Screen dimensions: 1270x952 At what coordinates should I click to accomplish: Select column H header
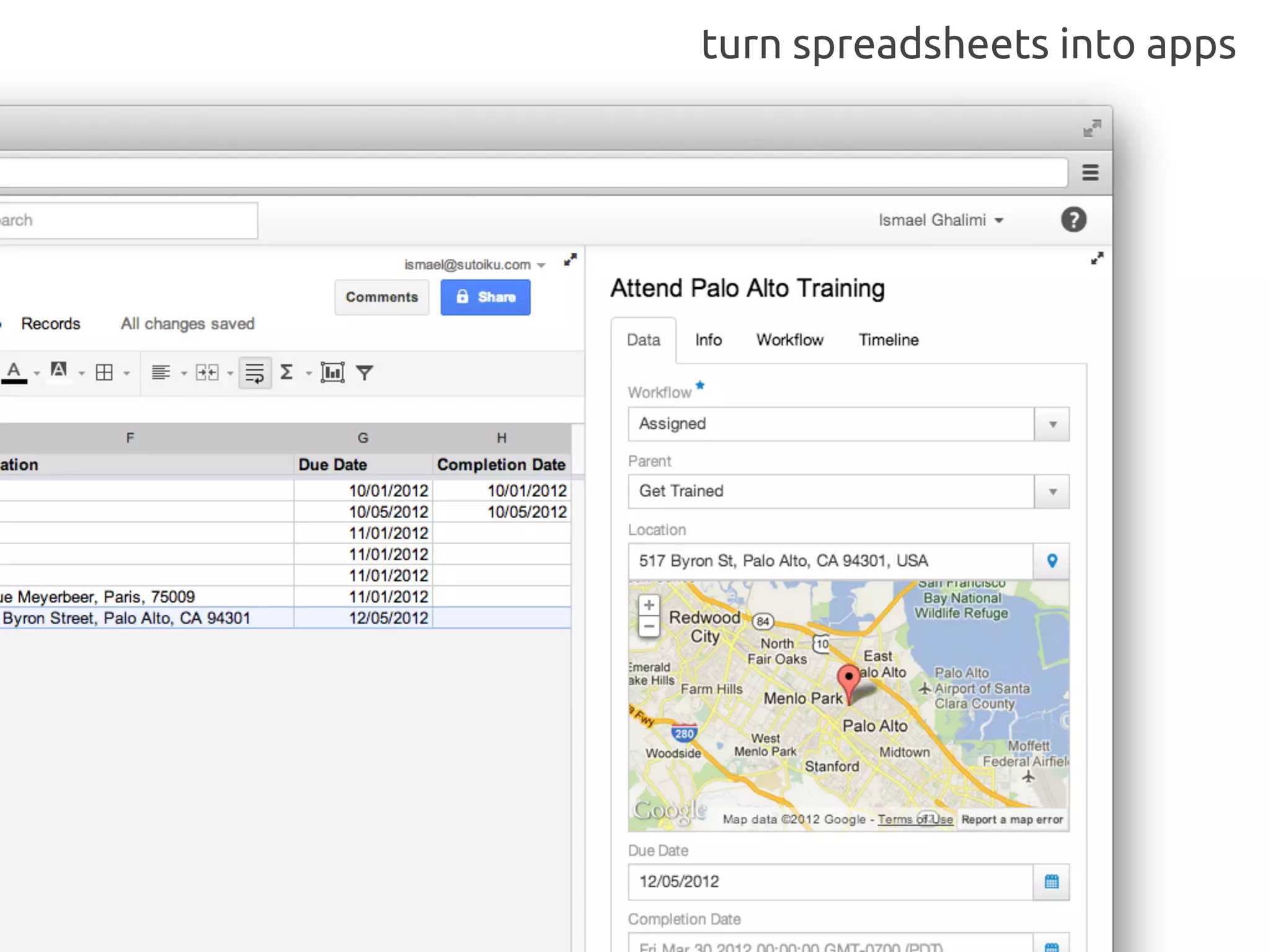502,438
